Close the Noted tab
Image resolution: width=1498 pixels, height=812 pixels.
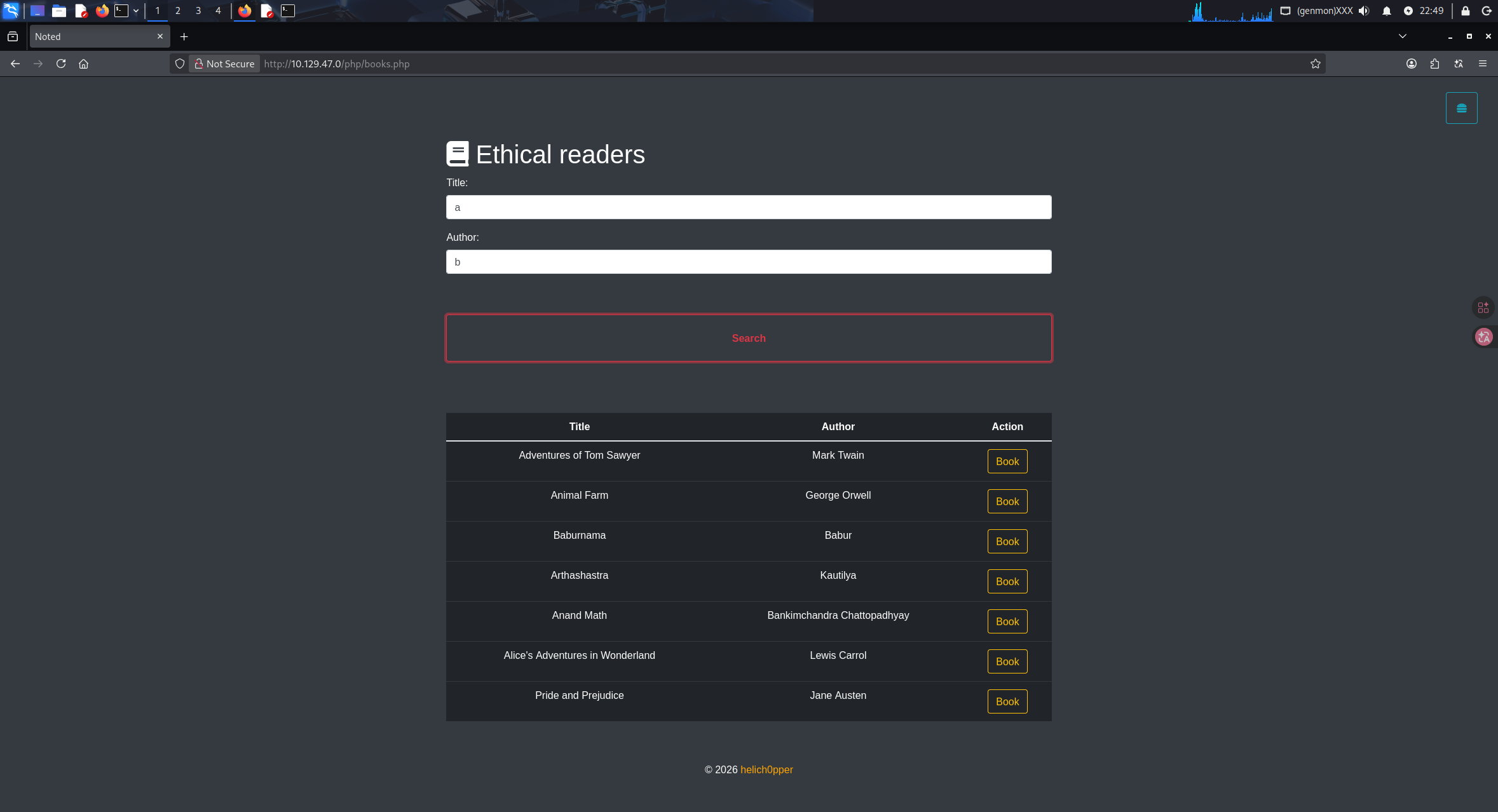point(160,36)
